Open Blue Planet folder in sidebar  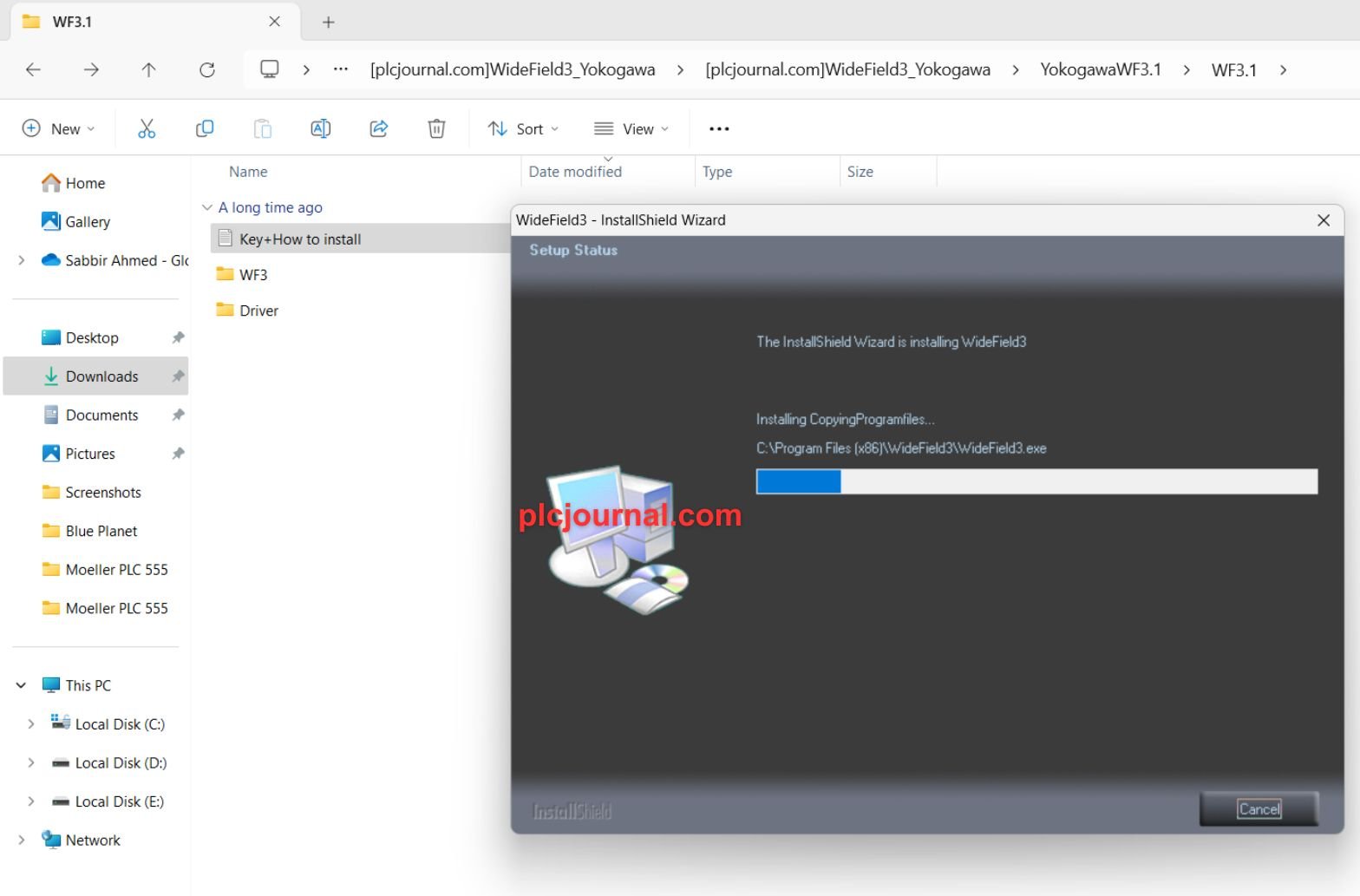coord(101,530)
